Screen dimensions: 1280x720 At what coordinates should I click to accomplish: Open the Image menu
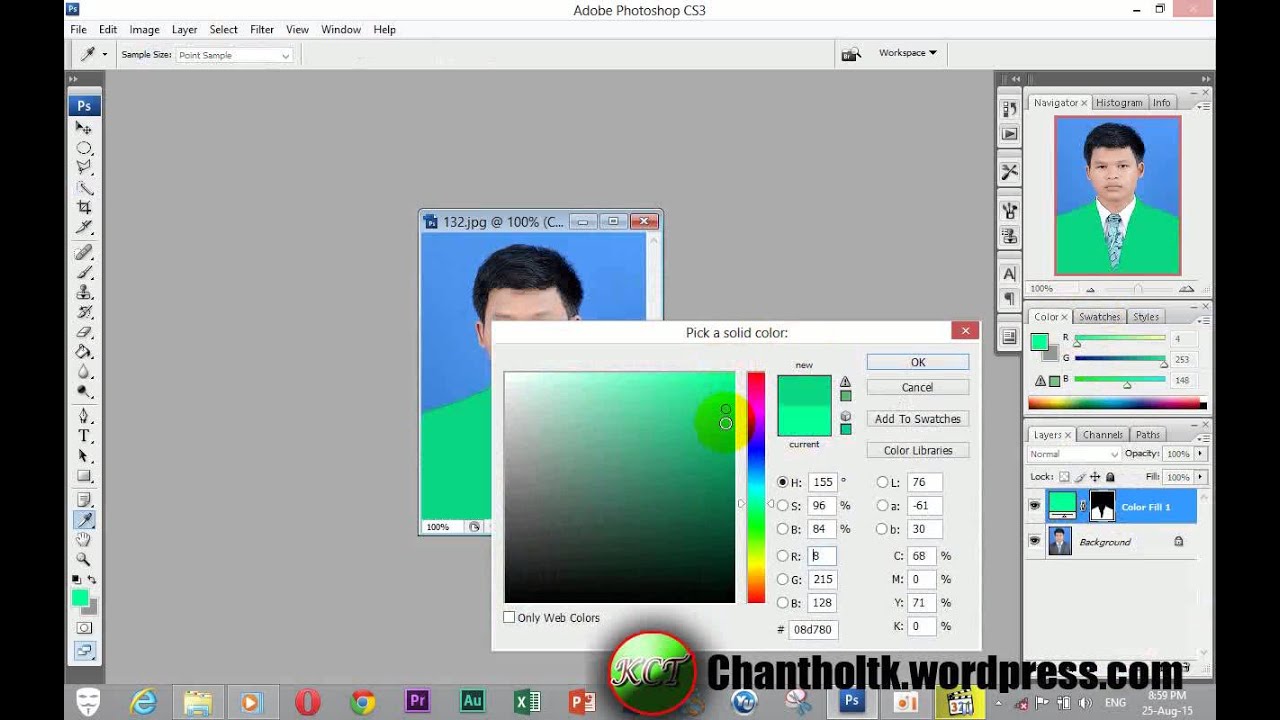[144, 30]
